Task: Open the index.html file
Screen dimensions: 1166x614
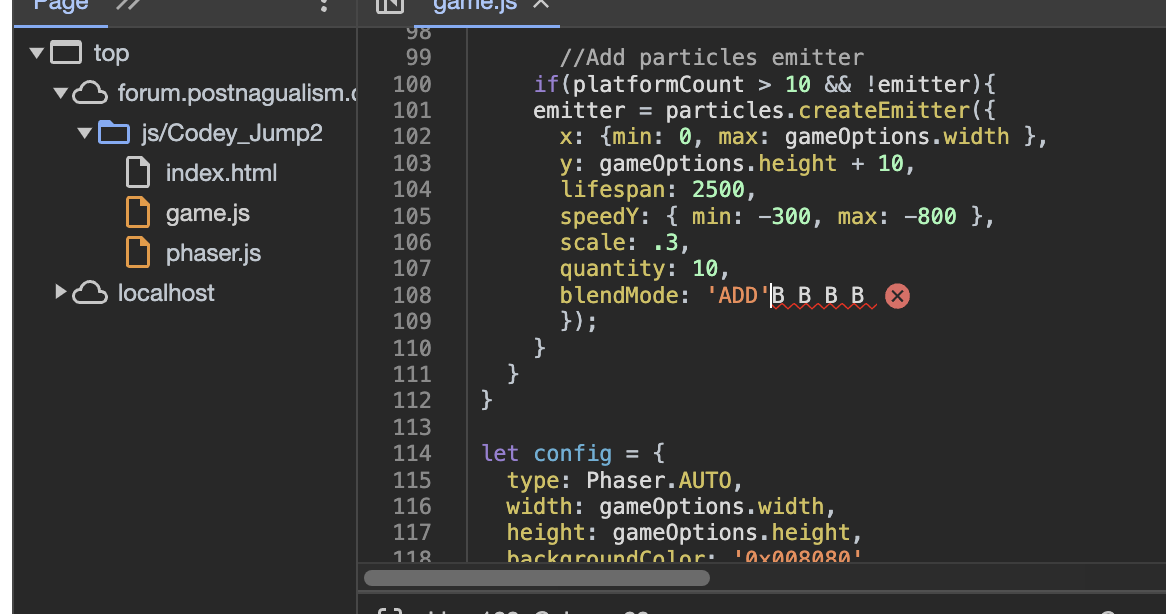Action: point(221,173)
